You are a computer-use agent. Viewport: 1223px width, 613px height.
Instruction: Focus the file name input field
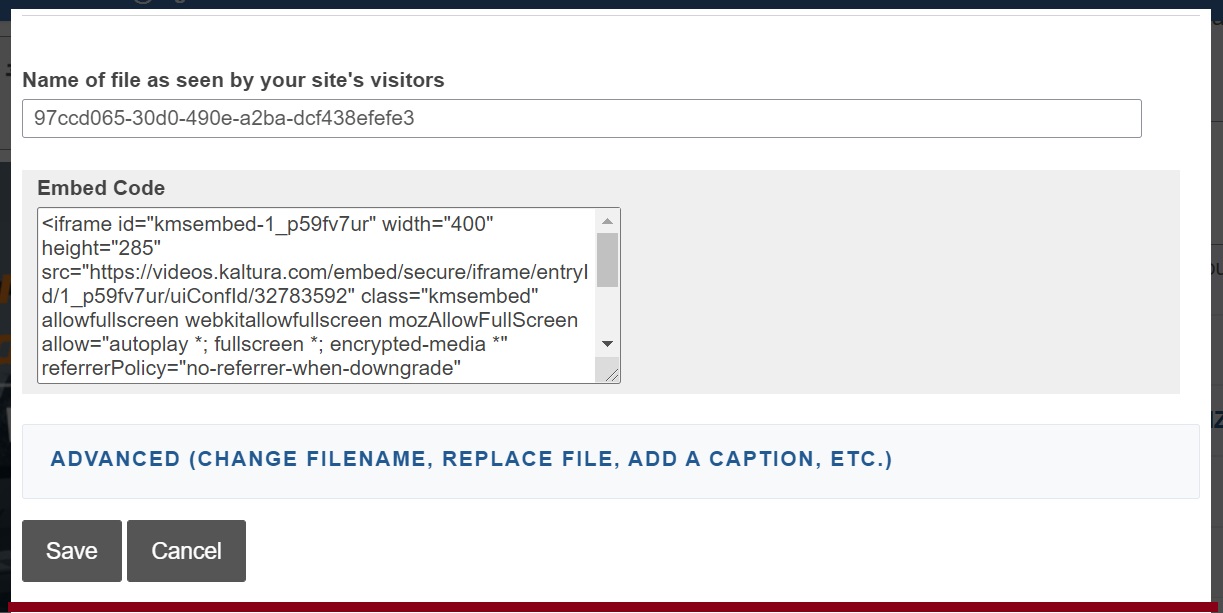coord(581,118)
